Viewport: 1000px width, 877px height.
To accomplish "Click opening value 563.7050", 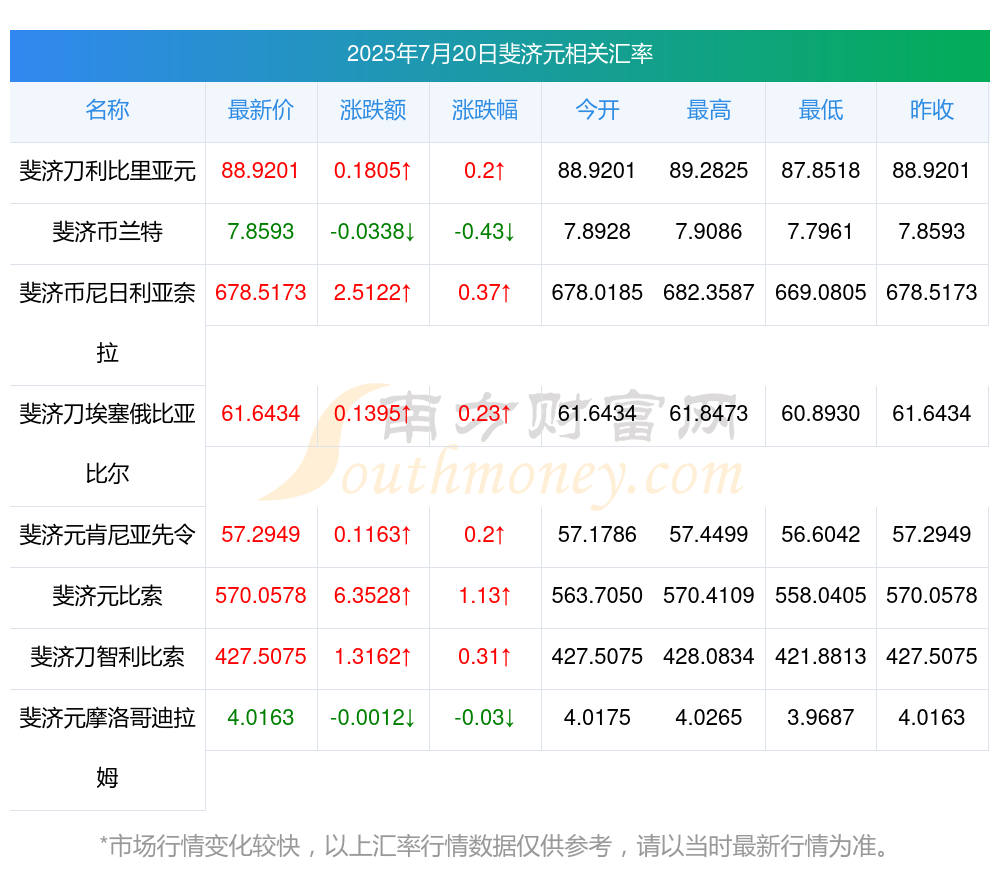I will click(597, 595).
